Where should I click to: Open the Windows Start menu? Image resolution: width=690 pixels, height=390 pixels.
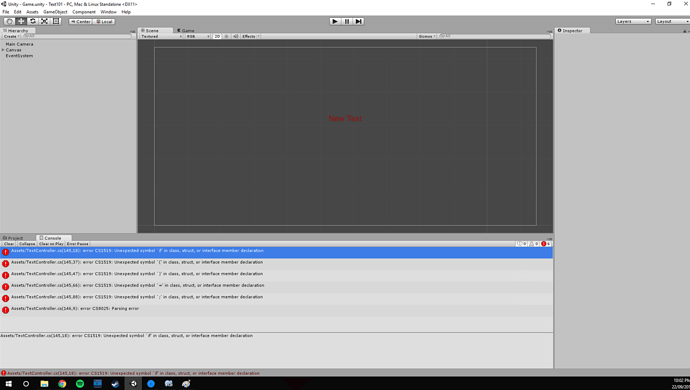pos(8,384)
